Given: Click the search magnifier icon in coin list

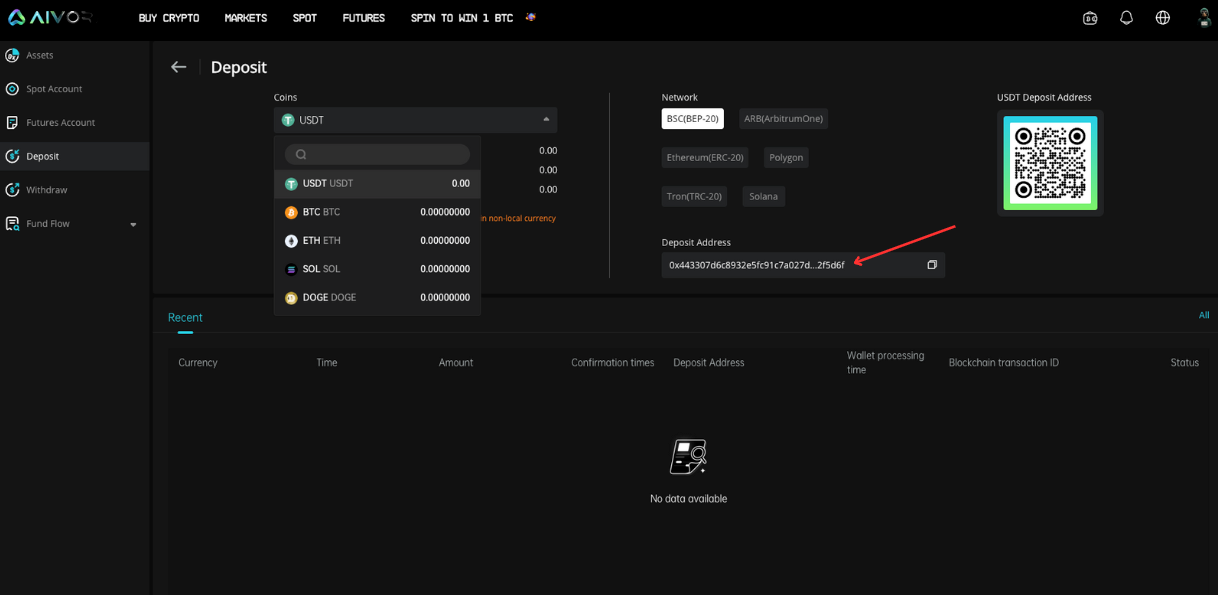Looking at the screenshot, I should point(301,154).
